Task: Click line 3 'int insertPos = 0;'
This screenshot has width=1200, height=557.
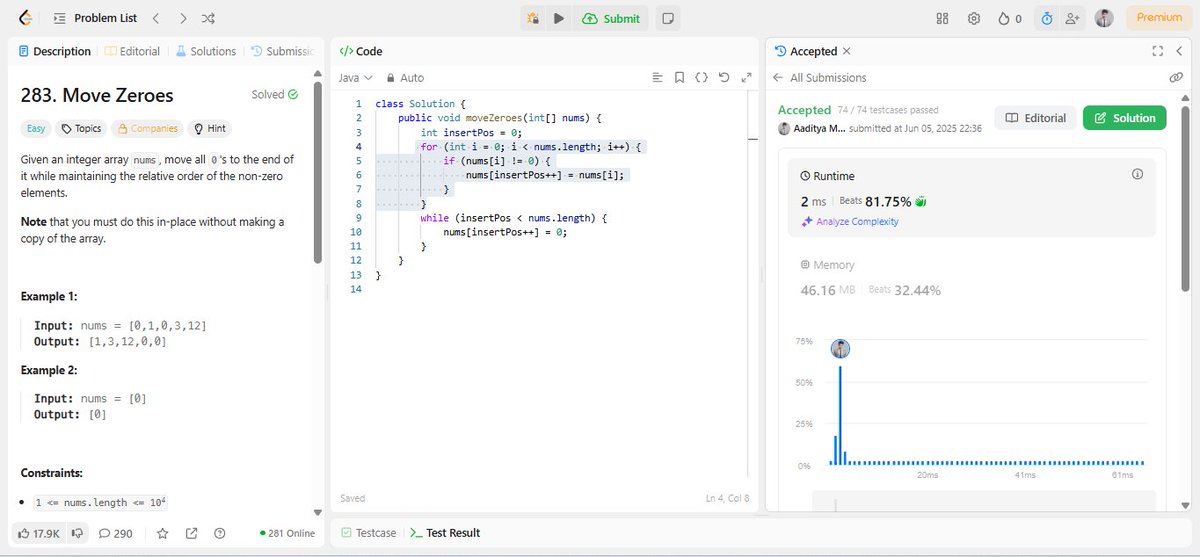Action: pos(471,132)
